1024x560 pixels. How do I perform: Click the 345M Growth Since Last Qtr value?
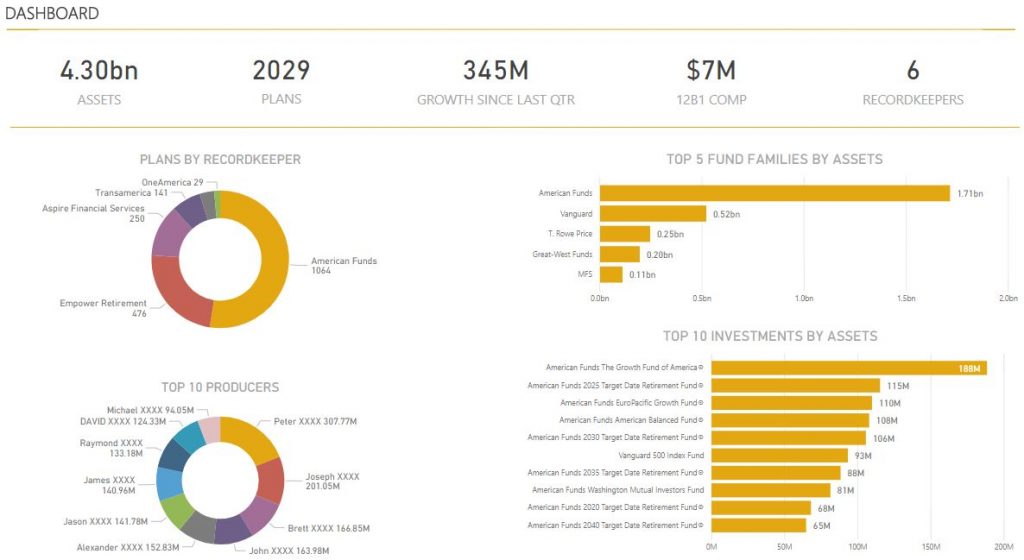click(495, 71)
